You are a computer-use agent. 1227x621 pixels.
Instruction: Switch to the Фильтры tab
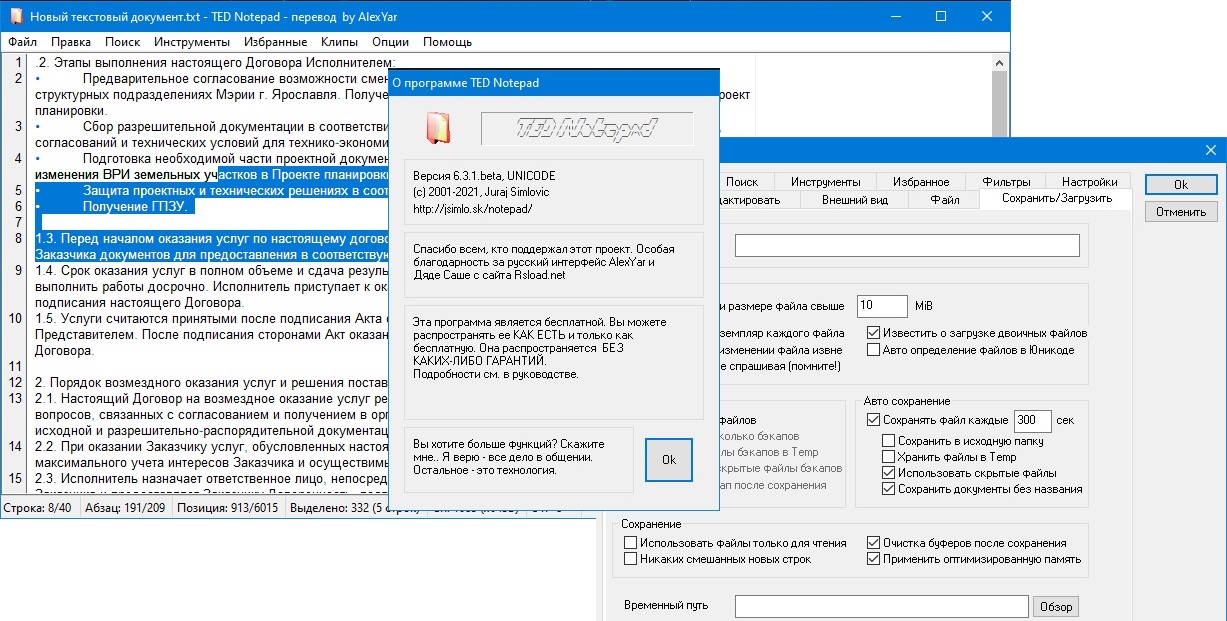click(x=1006, y=182)
